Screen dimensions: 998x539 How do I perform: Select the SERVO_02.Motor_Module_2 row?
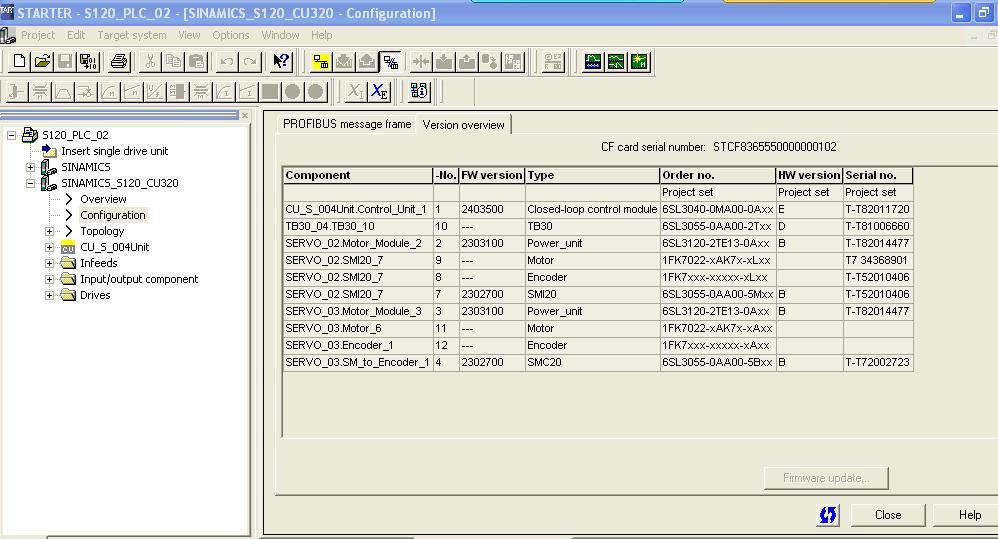pyautogui.click(x=598, y=243)
